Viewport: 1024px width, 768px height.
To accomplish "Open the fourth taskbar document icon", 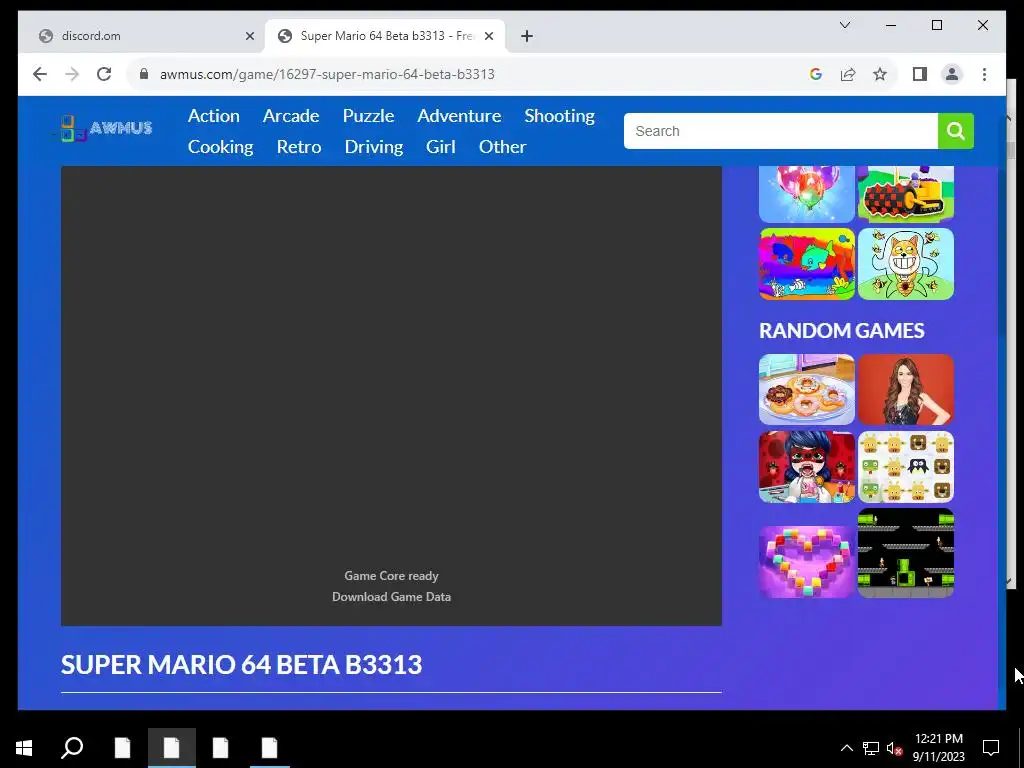I will pyautogui.click(x=269, y=748).
